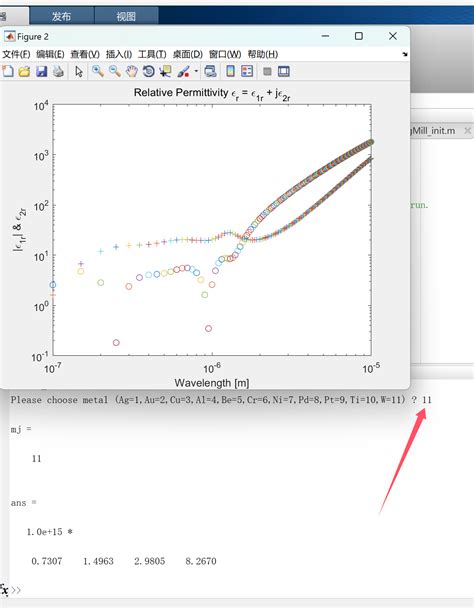Toggle the Insert Colorbar button
The image size is (474, 608).
(x=230, y=71)
